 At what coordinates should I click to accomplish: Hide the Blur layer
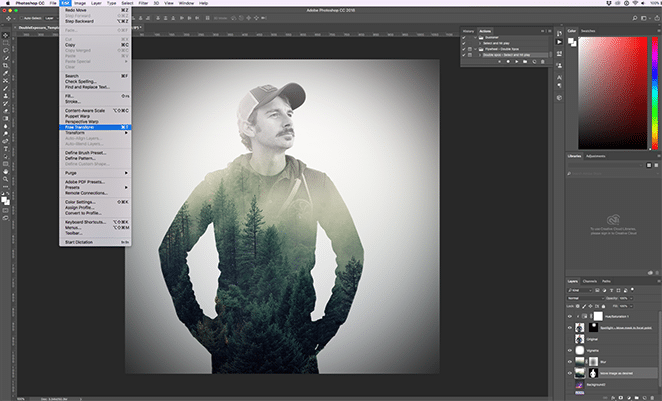coord(570,362)
